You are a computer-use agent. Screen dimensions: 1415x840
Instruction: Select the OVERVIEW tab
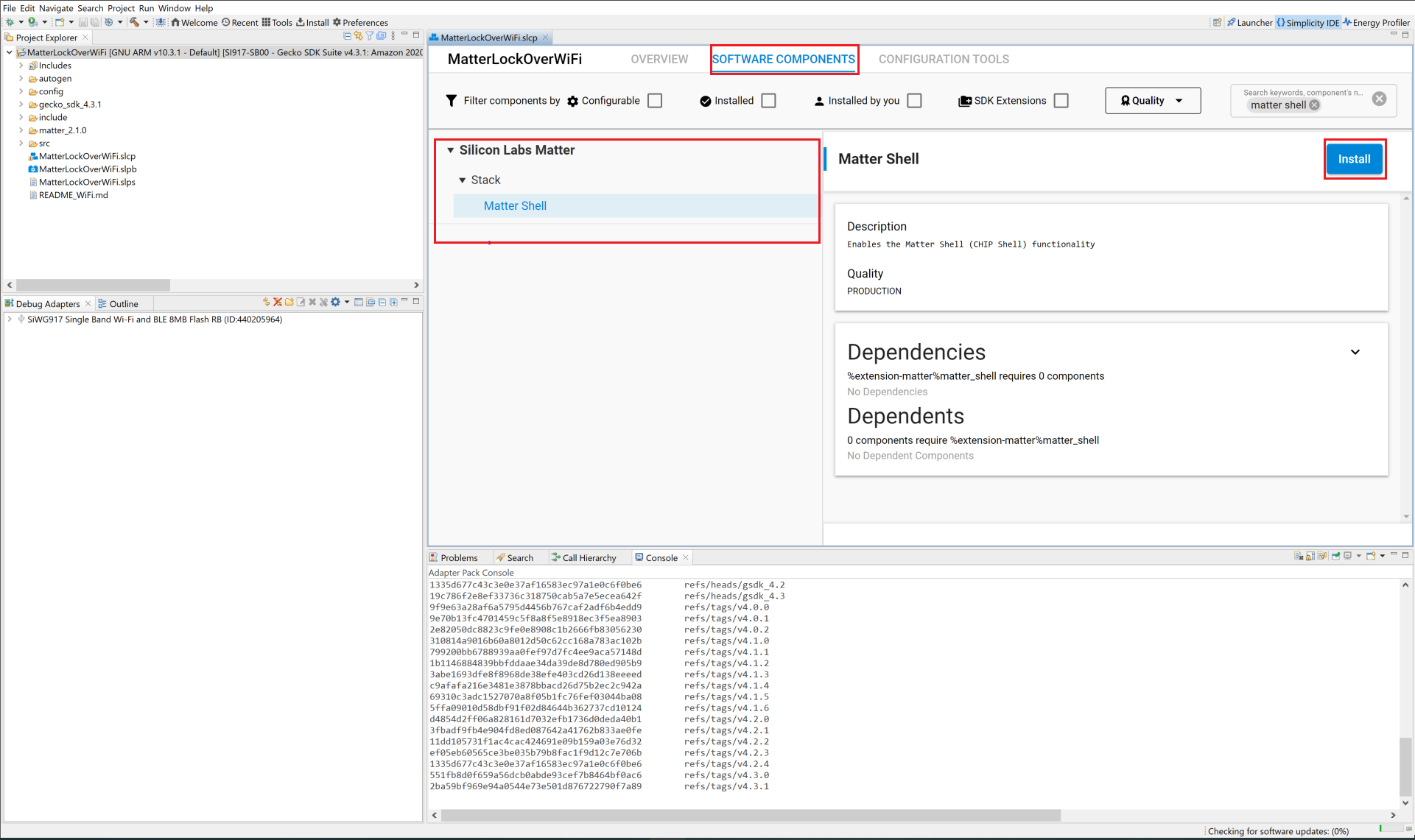(x=659, y=58)
